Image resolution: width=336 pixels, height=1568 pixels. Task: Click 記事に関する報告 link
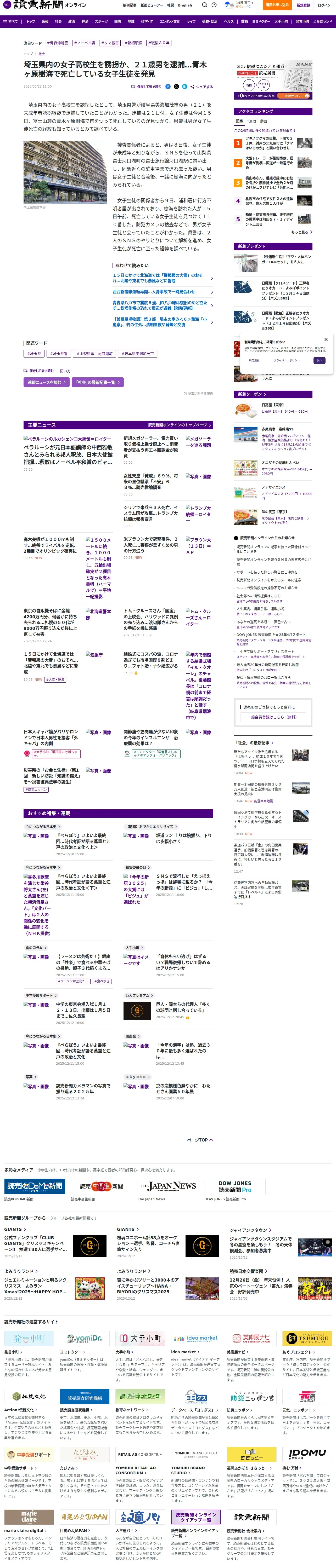pos(198,393)
